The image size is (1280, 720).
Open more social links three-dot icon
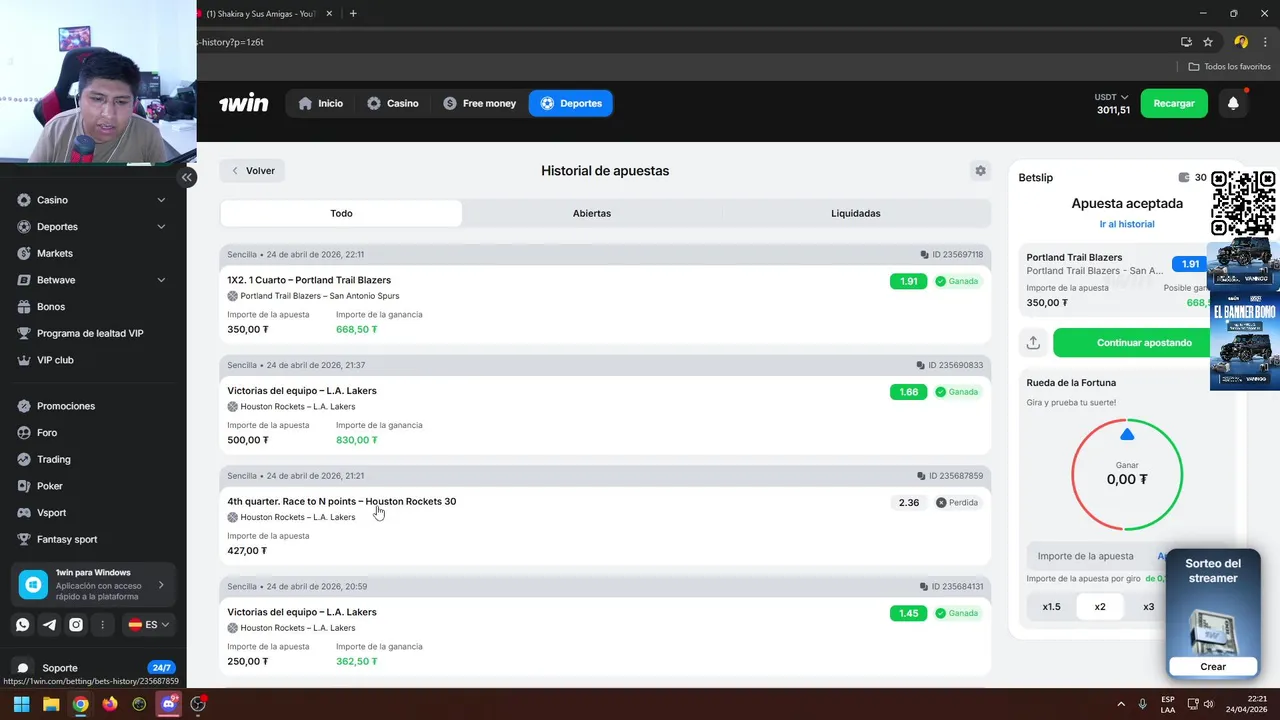(102, 625)
